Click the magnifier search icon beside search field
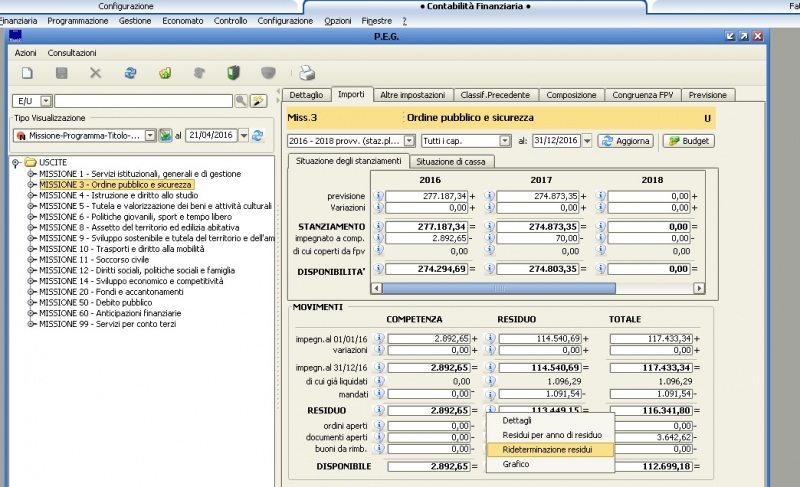800x487 pixels. tap(241, 101)
